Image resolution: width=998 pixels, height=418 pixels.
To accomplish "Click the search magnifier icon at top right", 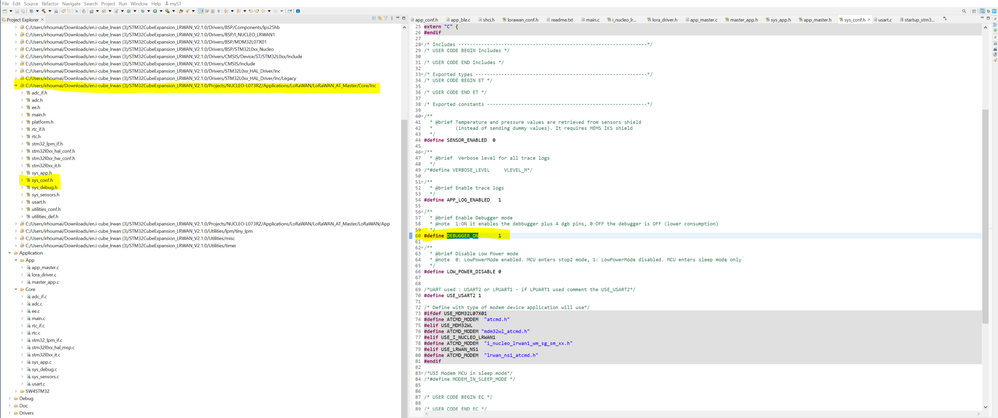I will pos(964,11).
